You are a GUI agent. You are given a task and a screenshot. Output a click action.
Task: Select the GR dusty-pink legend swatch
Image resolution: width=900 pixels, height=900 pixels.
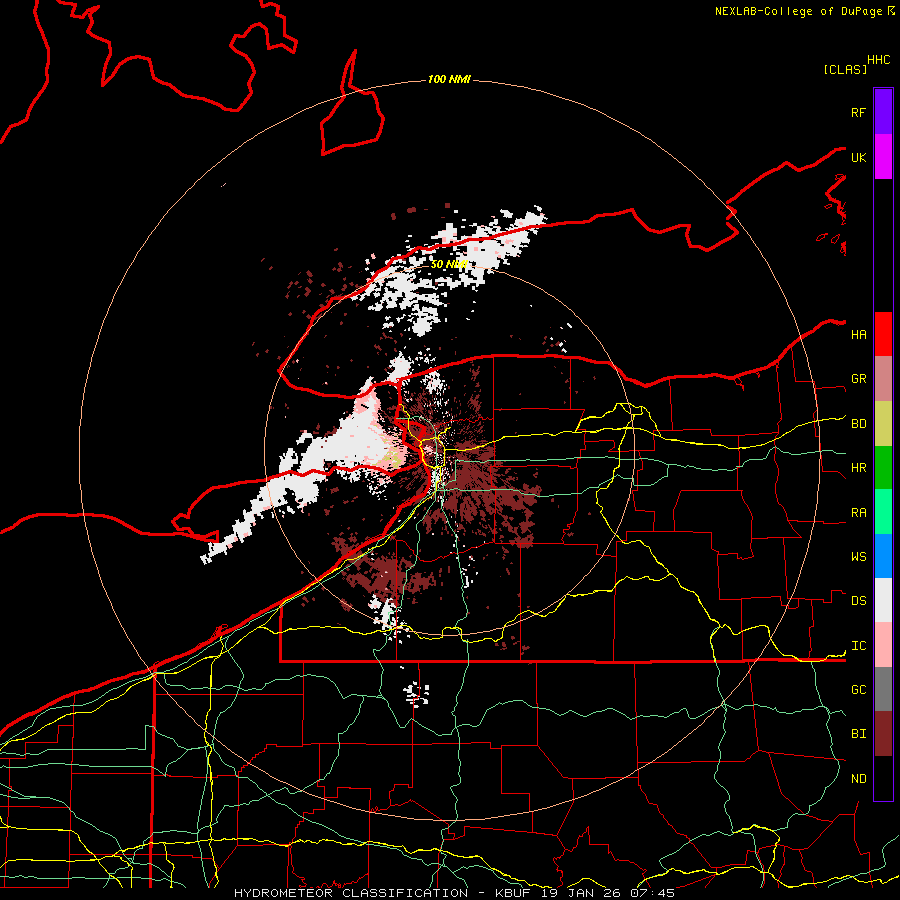pyautogui.click(x=883, y=379)
